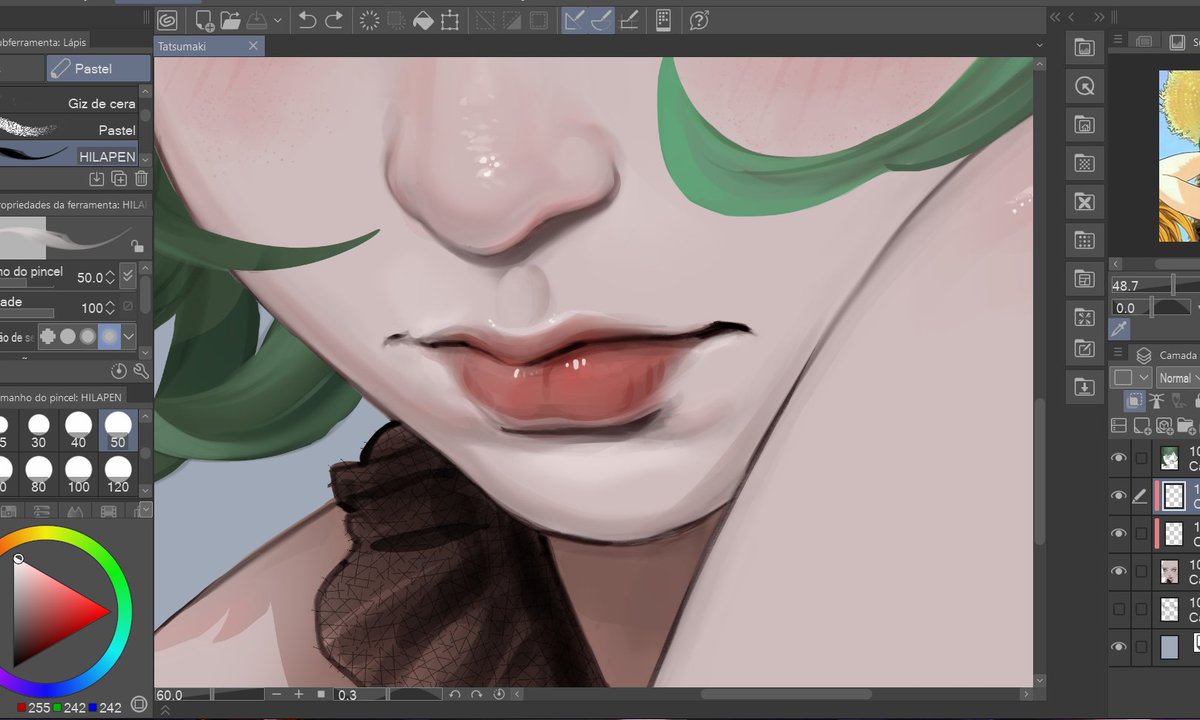The image size is (1200, 720).
Task: Pick color with sub view eyedropper
Action: 1121,329
